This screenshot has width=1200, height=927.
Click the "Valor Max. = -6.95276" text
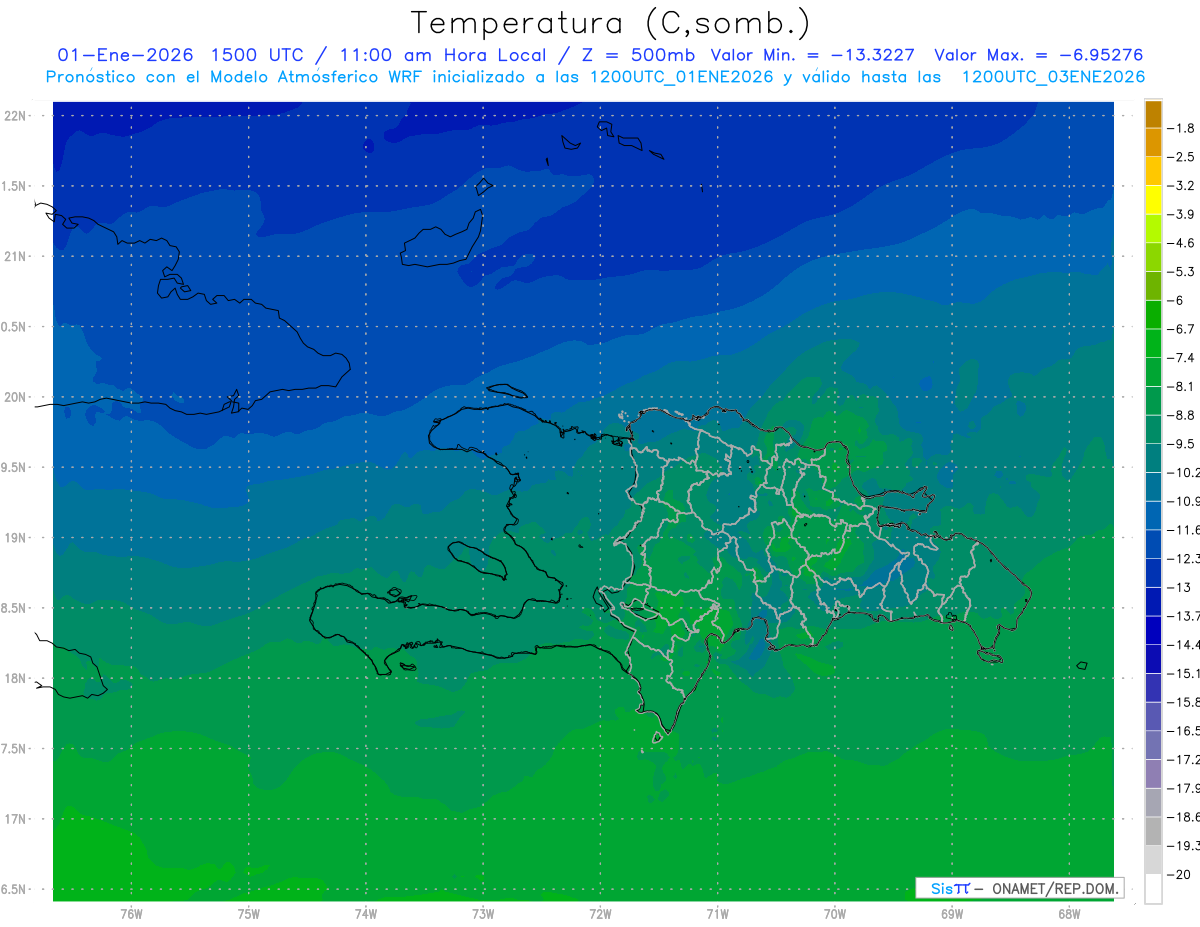click(x=1038, y=55)
